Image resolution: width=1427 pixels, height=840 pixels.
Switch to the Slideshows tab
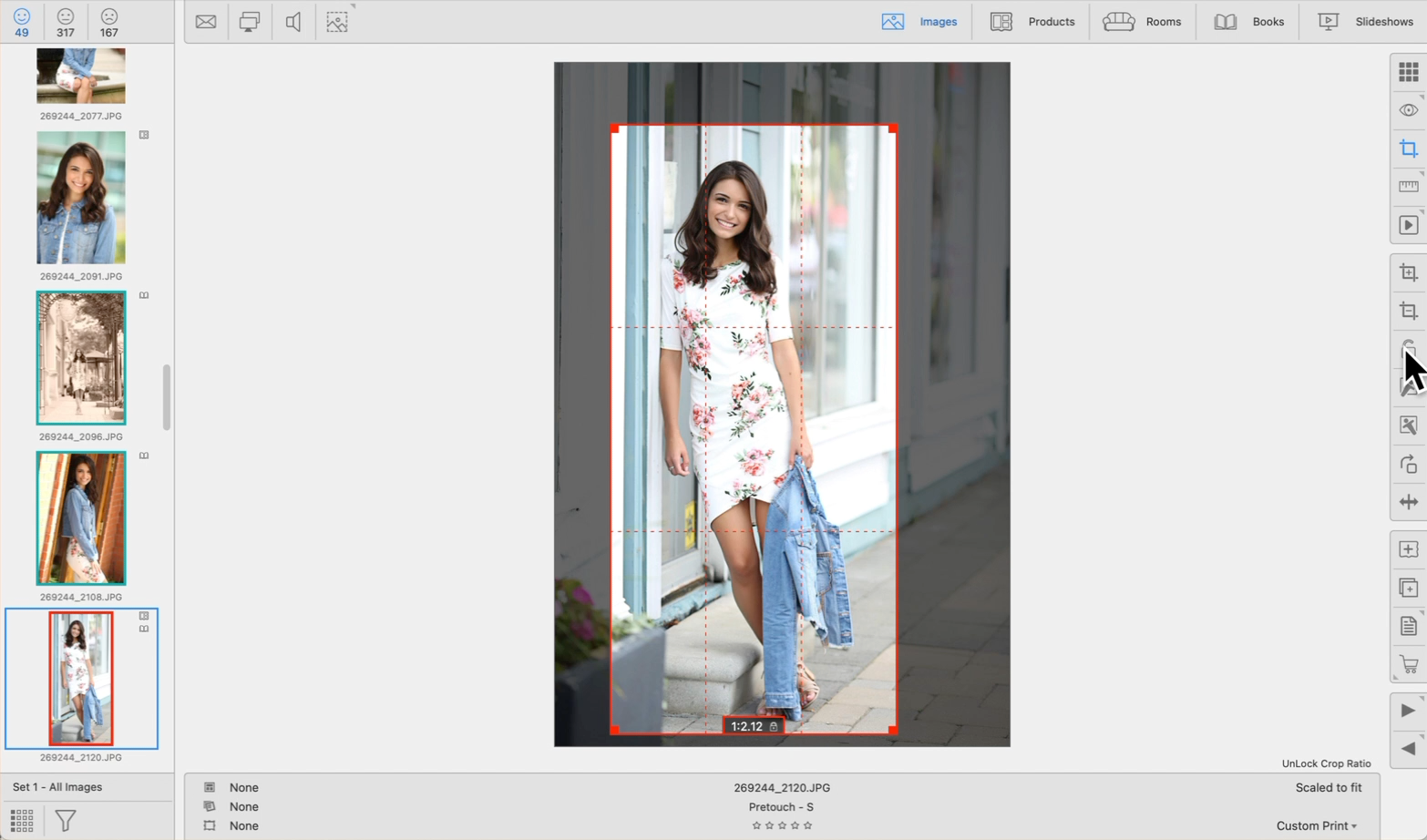[1365, 22]
